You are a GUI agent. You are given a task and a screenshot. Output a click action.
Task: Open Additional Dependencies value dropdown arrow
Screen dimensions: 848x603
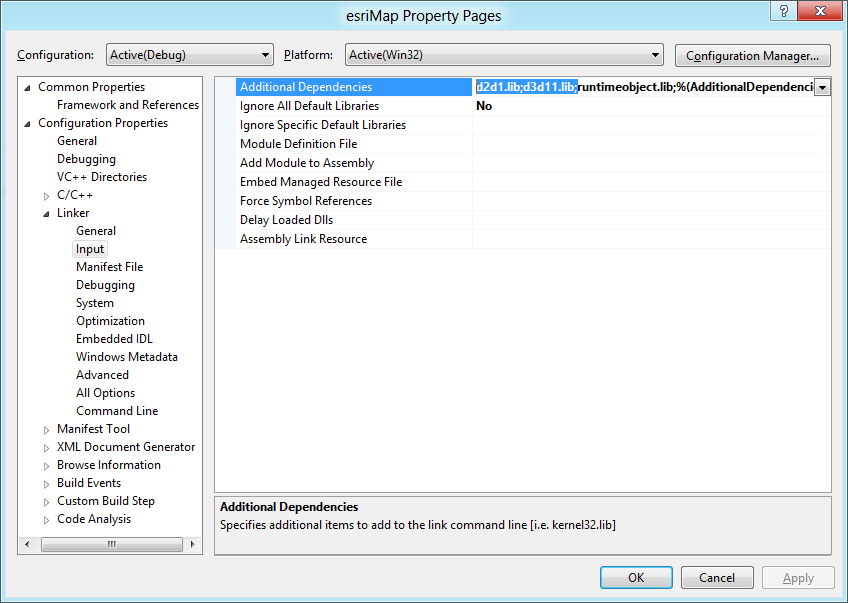click(822, 87)
